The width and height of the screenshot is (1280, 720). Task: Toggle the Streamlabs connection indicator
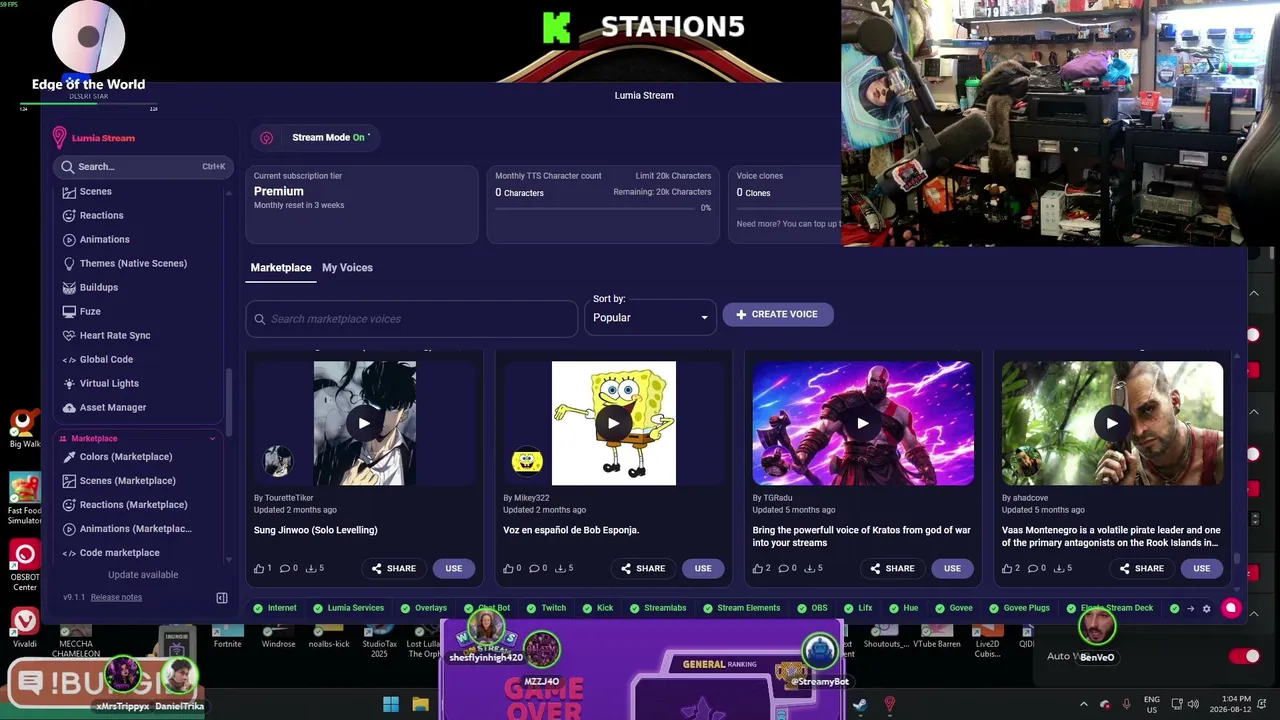tap(658, 608)
